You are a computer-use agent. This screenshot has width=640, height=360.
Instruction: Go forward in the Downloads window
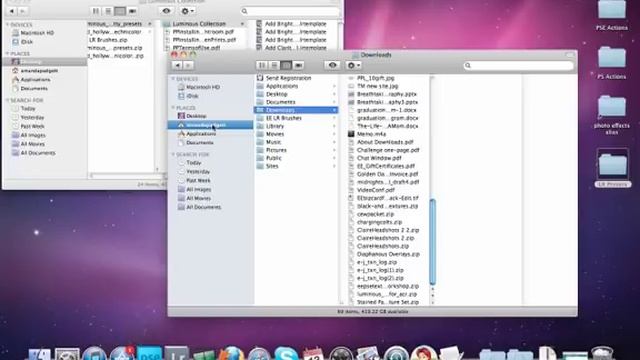tap(188, 65)
